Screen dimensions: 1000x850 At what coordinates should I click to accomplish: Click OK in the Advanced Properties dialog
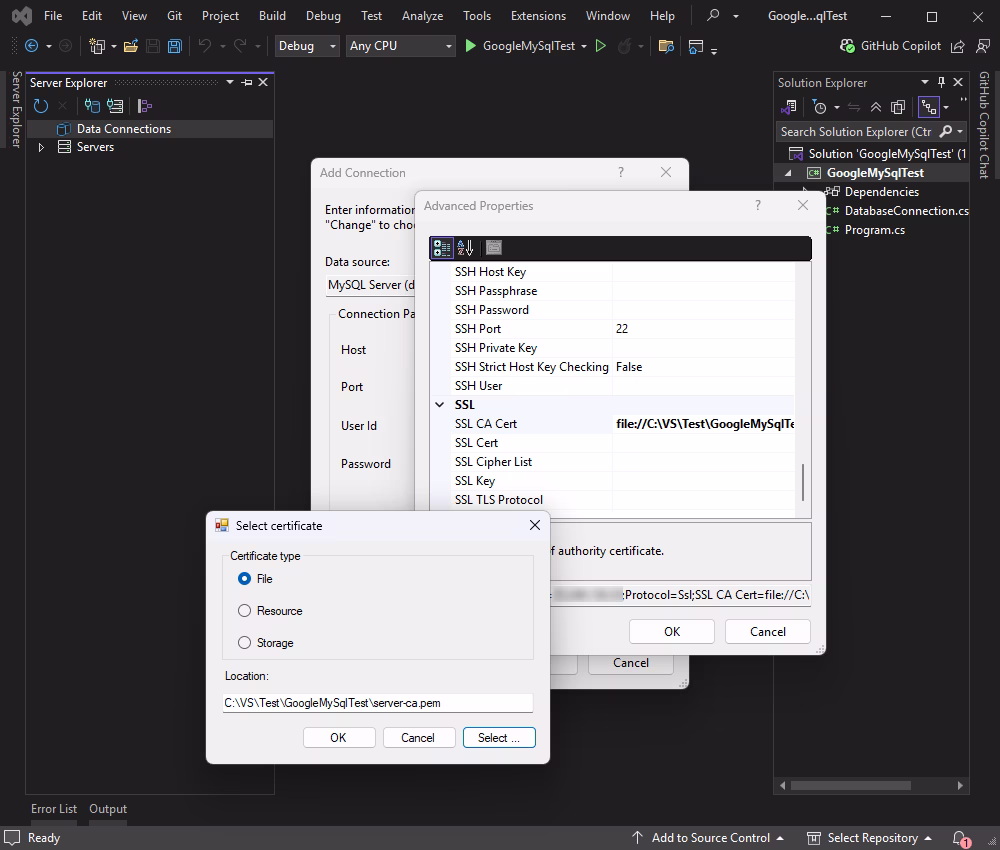pos(671,631)
